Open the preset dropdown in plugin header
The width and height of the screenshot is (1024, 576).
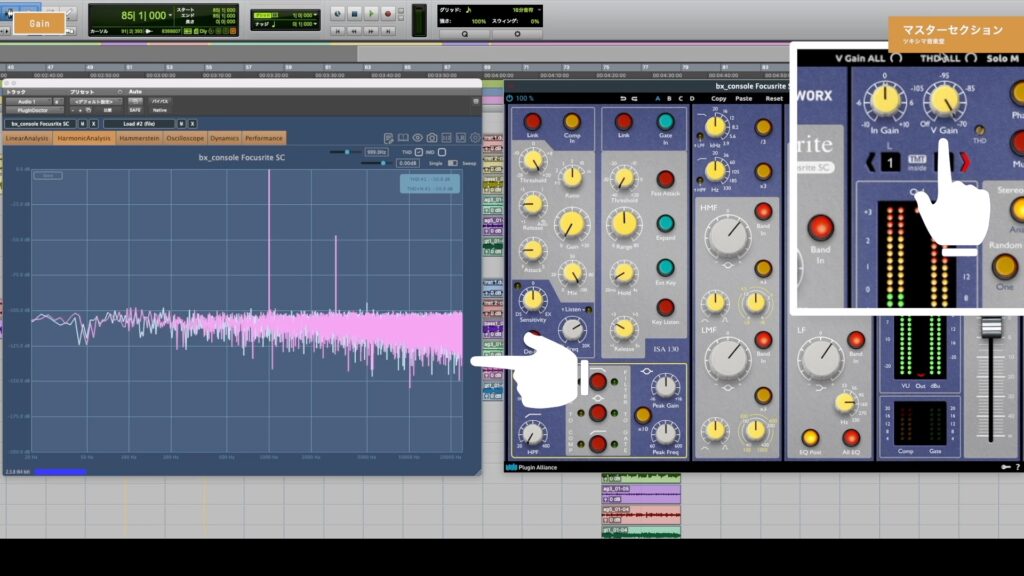(x=95, y=102)
